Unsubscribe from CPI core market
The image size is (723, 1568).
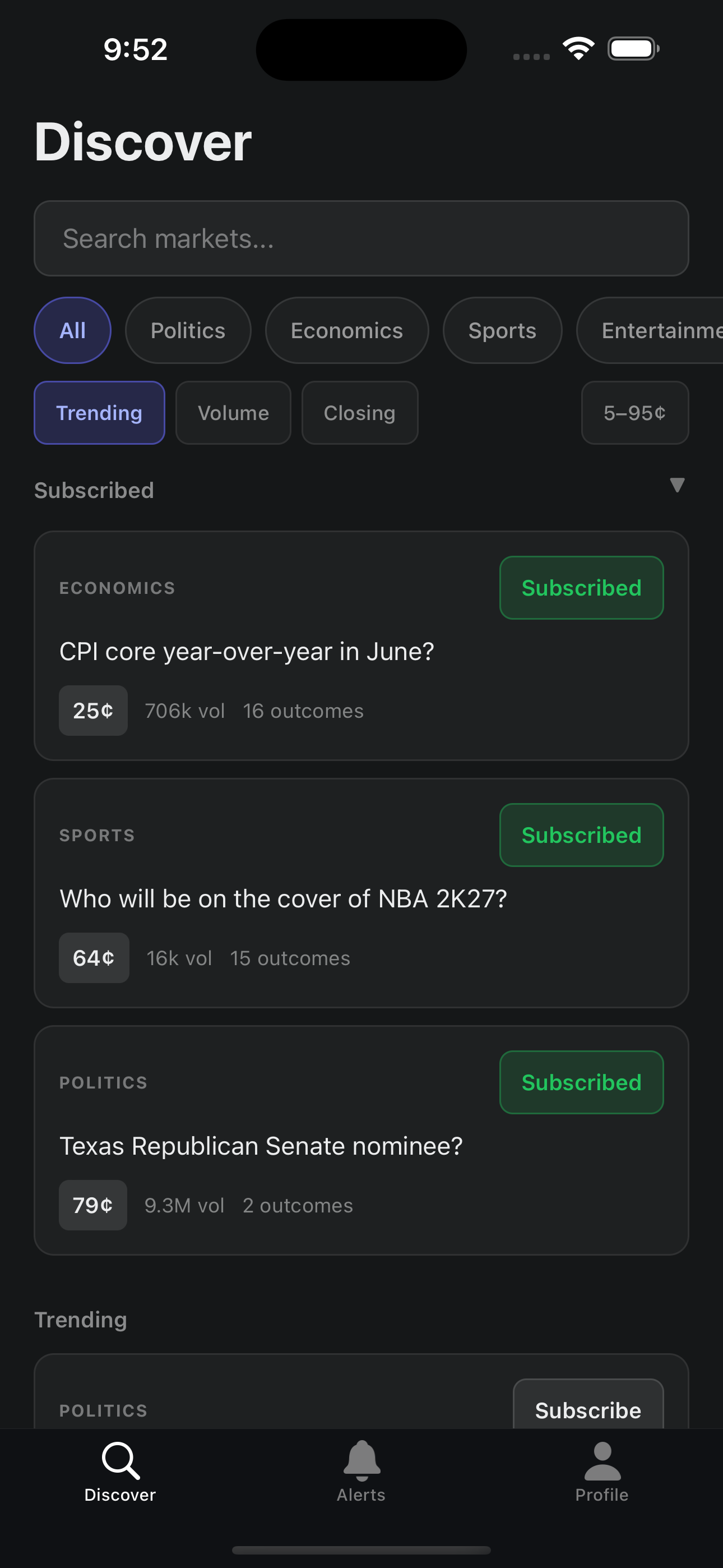tap(581, 588)
